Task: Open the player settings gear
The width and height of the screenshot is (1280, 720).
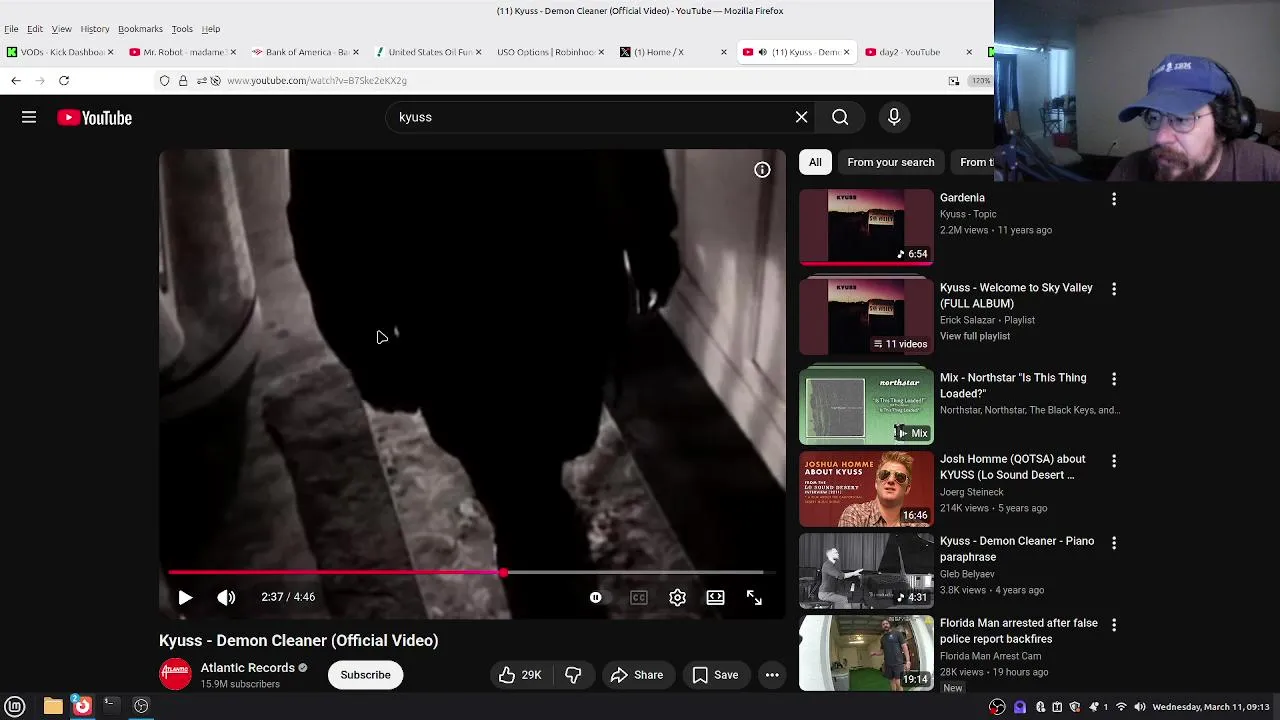Action: pos(677,597)
